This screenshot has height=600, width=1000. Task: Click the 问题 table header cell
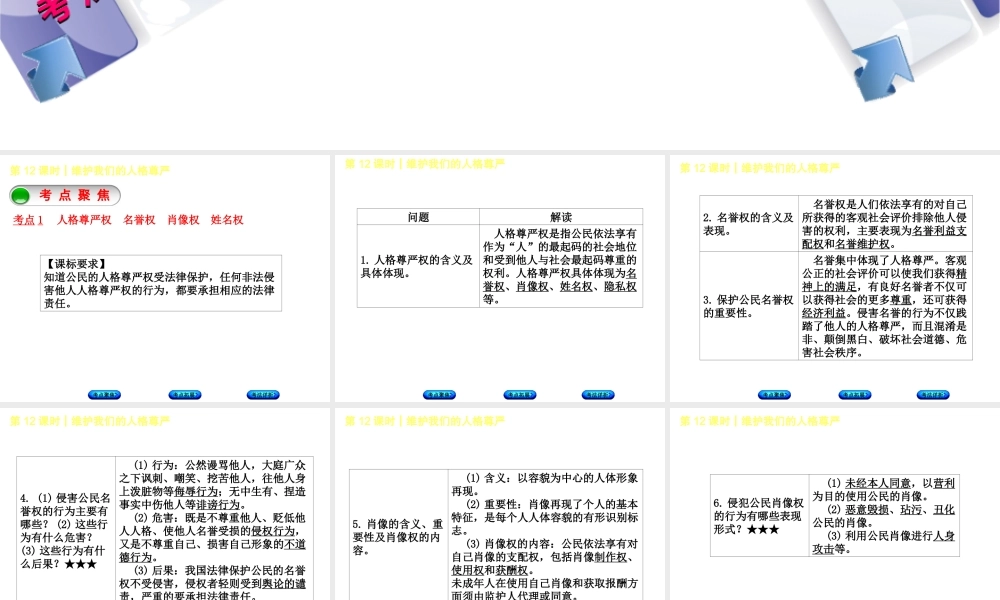pos(418,217)
